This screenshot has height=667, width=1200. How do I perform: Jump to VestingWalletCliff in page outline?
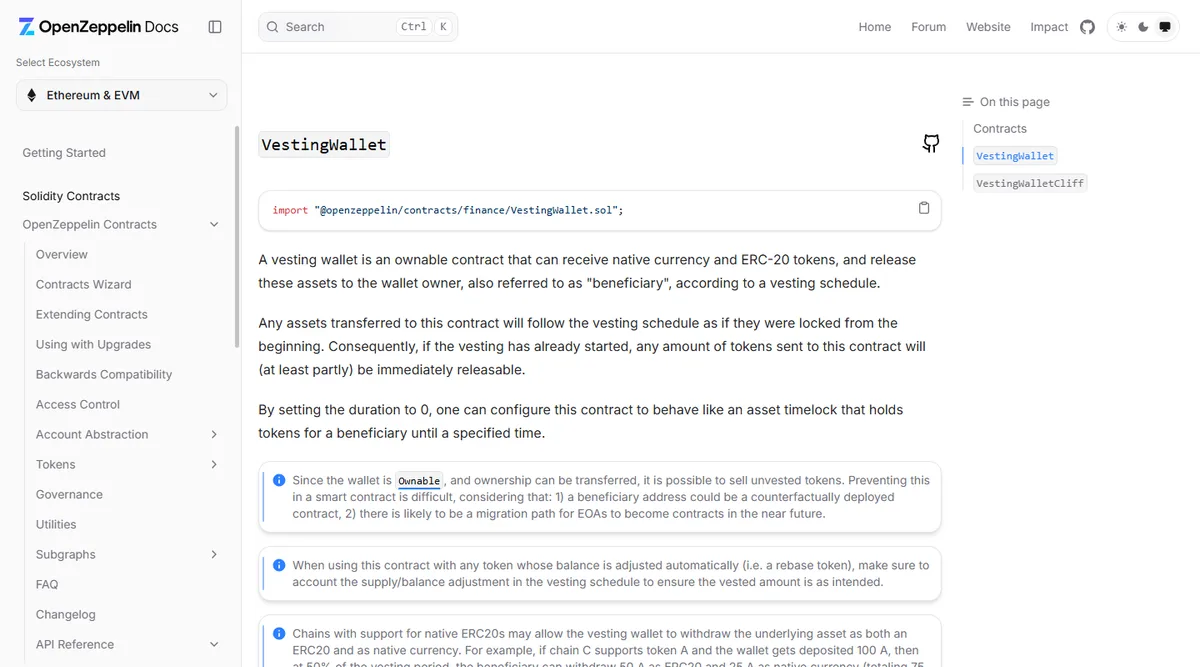click(x=1030, y=183)
